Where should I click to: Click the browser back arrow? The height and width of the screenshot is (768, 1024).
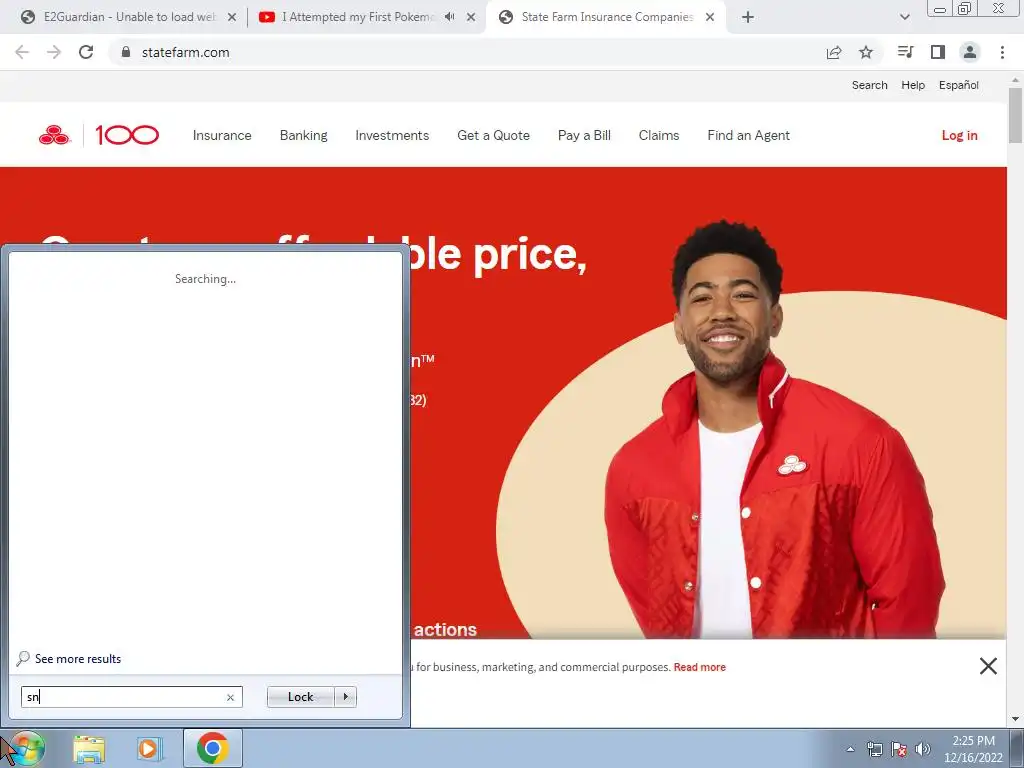pyautogui.click(x=22, y=52)
